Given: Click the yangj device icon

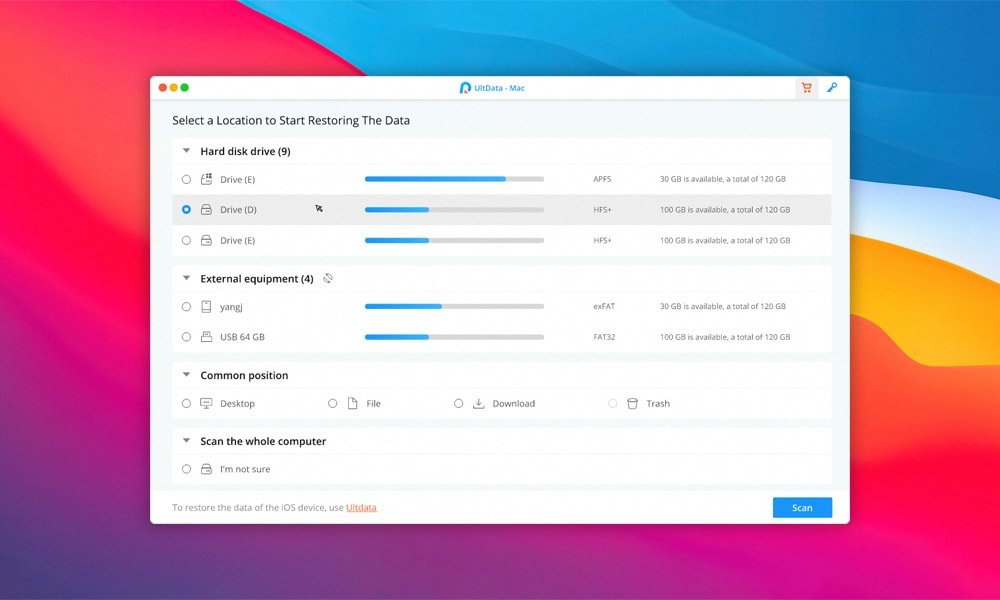Looking at the screenshot, I should pos(206,307).
